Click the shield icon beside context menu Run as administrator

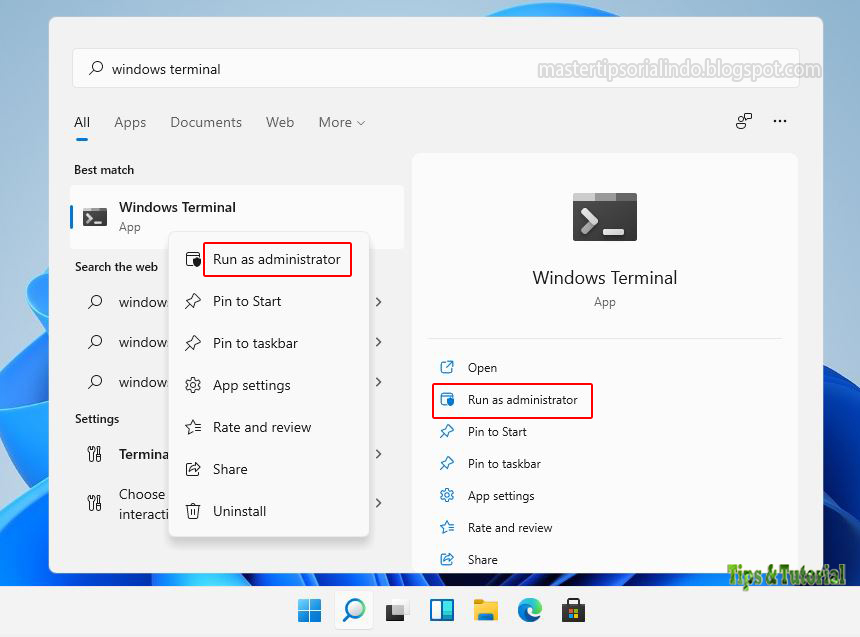pyautogui.click(x=193, y=260)
